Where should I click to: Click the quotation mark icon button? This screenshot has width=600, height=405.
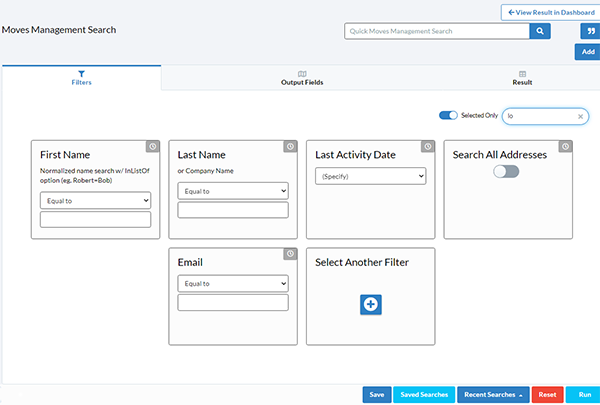point(591,31)
